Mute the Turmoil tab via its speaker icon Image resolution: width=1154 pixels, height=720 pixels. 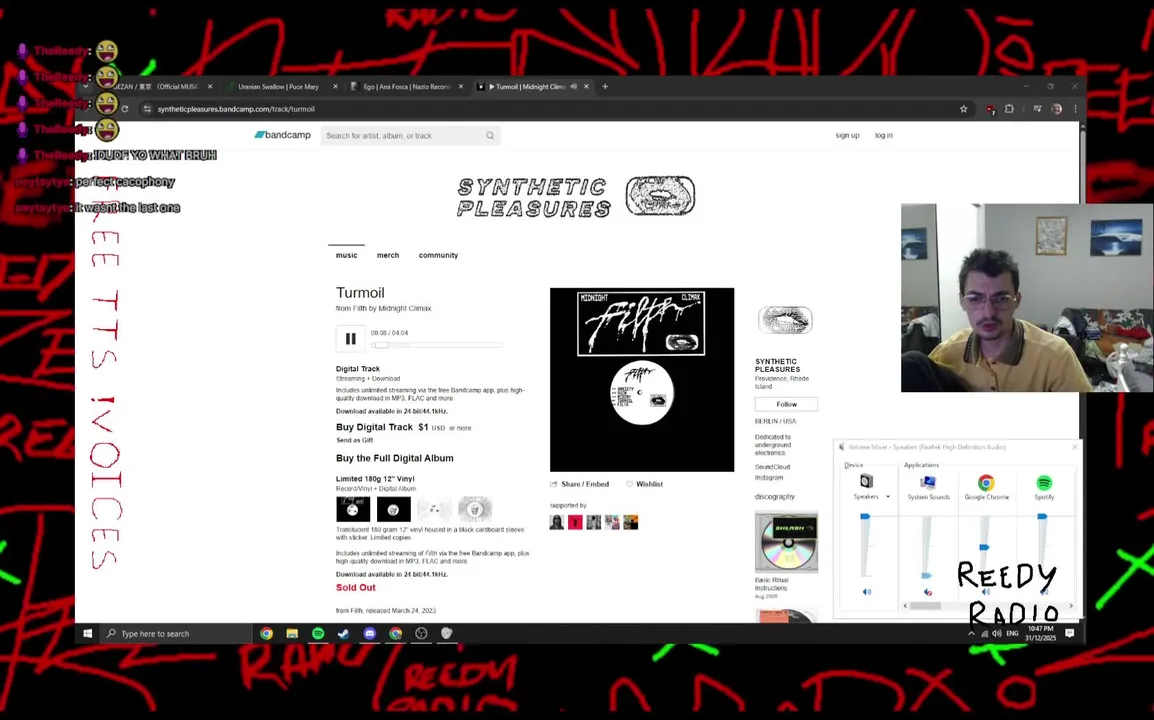573,86
